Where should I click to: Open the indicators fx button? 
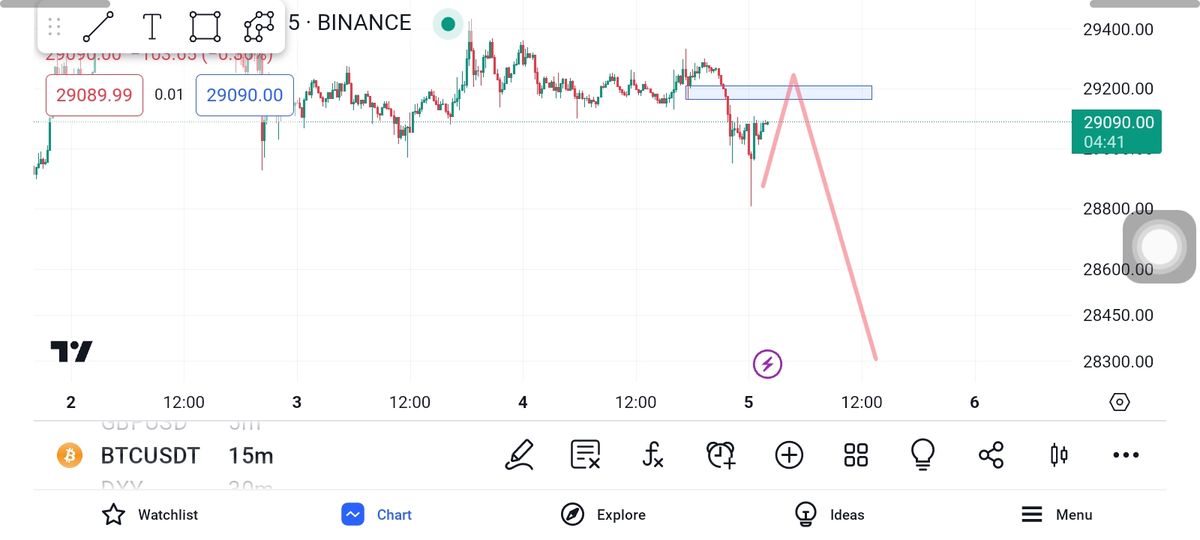tap(652, 456)
